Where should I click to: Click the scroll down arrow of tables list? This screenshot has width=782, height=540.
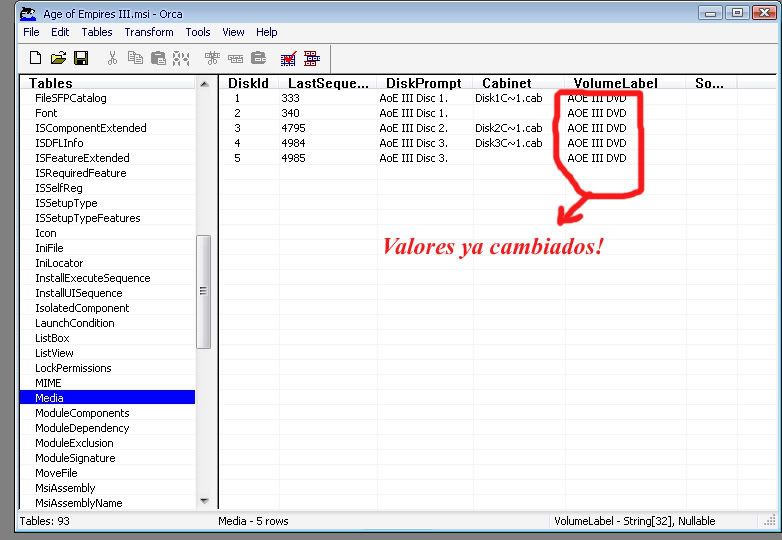[204, 501]
